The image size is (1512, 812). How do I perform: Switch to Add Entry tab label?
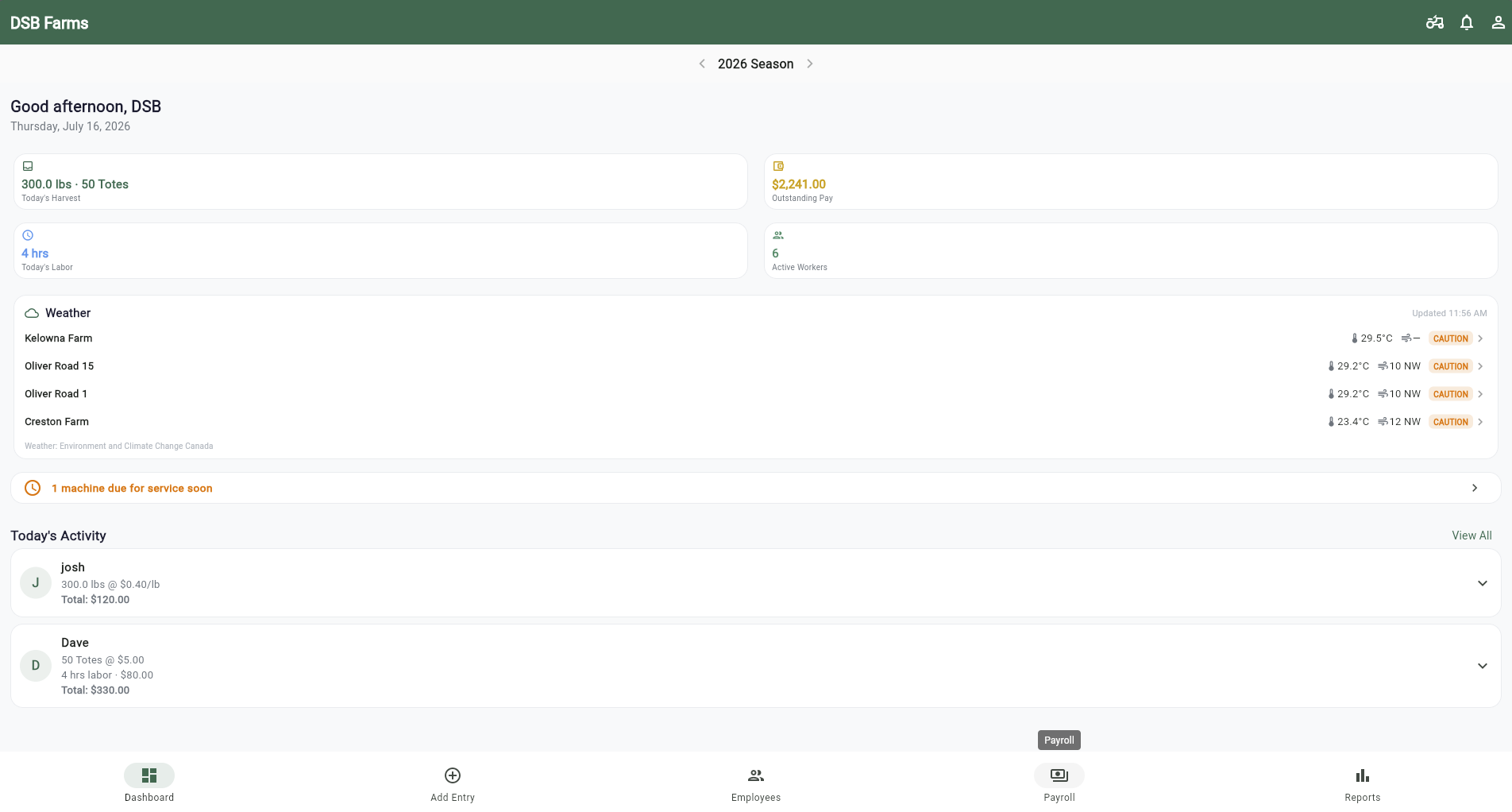(453, 798)
